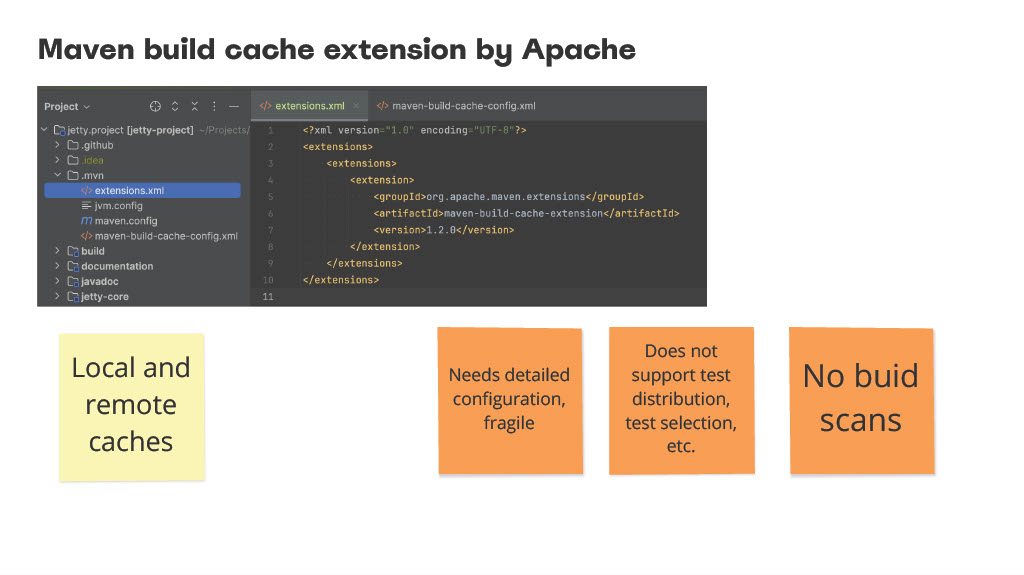1024x575 pixels.
Task: Expand the documentation folder
Action: (x=57, y=266)
